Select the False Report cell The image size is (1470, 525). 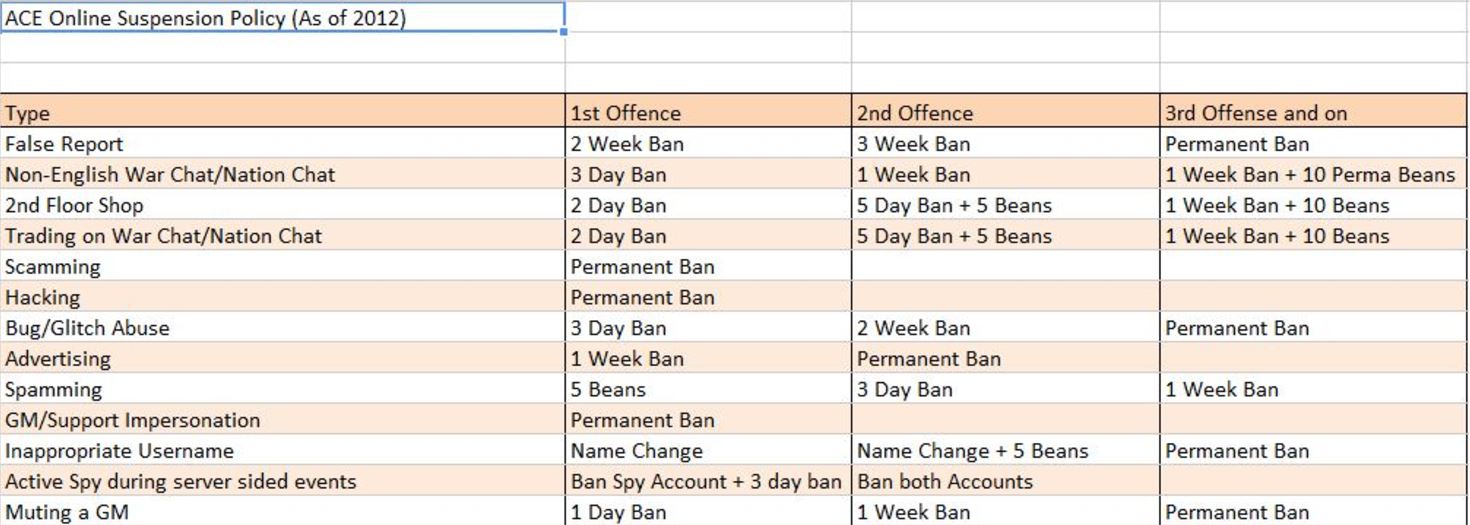[283, 143]
